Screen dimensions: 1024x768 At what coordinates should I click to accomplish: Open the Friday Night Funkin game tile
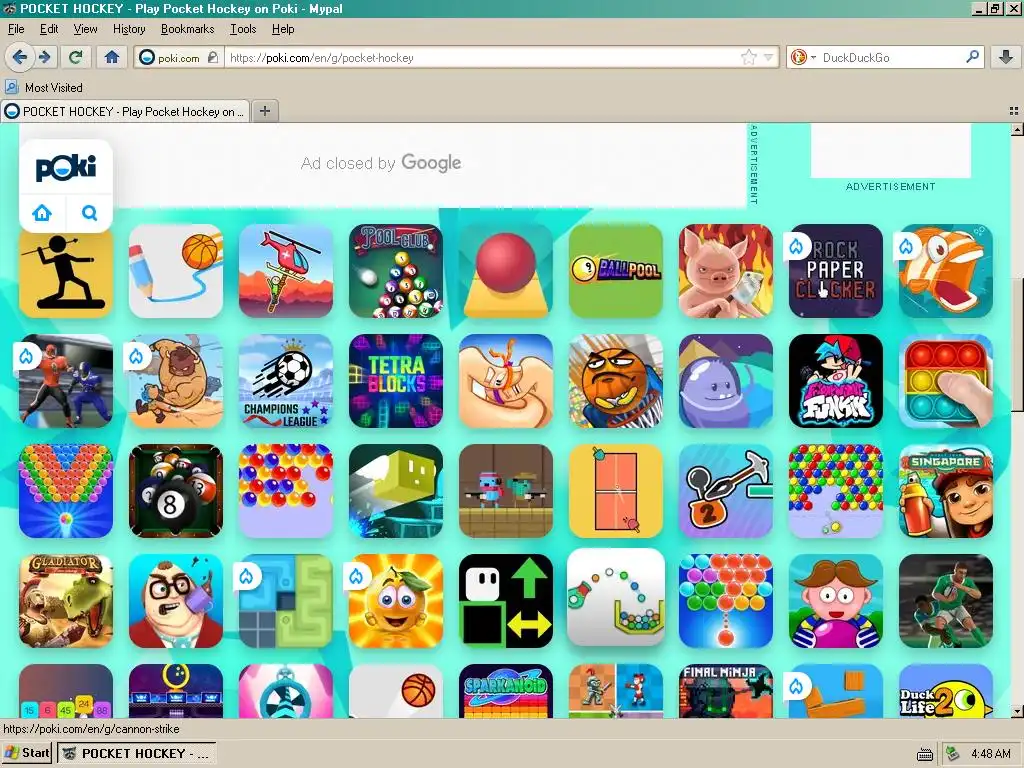pos(836,381)
